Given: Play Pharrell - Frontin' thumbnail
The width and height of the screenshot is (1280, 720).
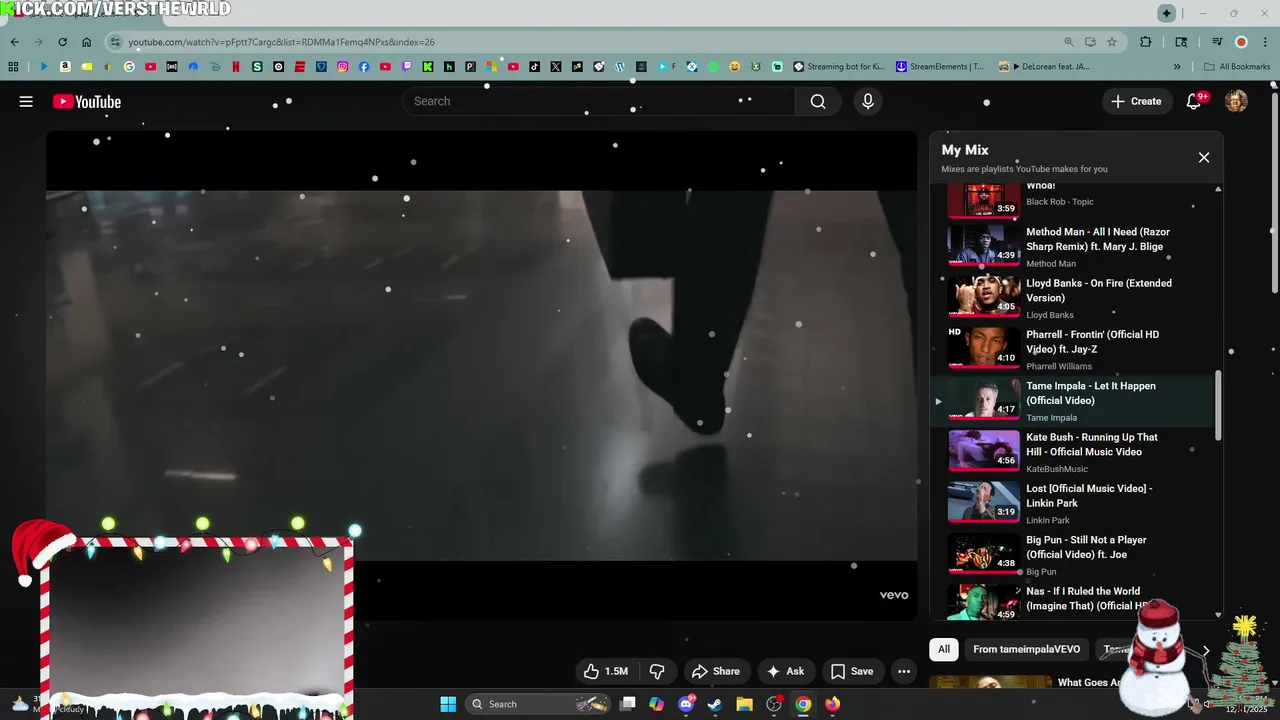Looking at the screenshot, I should point(984,347).
